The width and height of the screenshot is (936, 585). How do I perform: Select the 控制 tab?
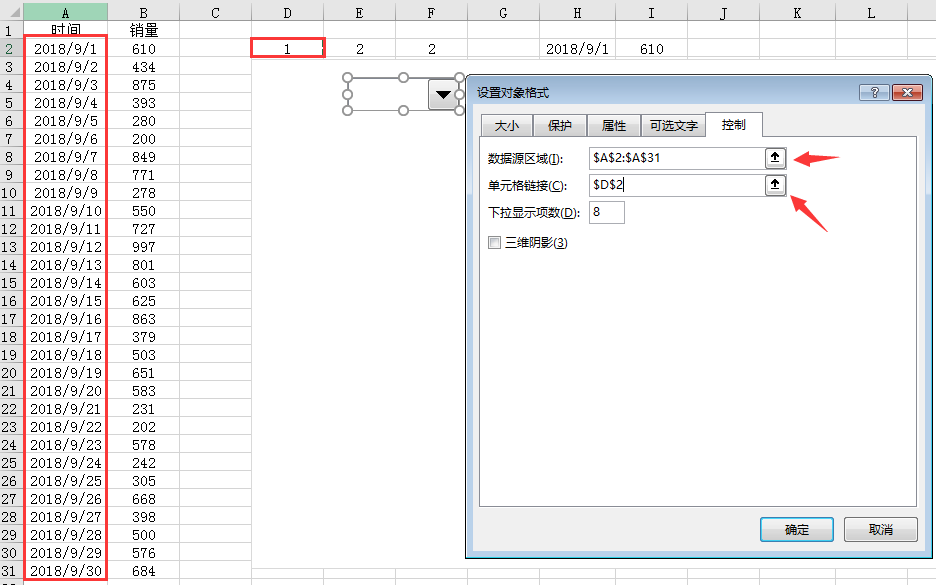point(734,124)
